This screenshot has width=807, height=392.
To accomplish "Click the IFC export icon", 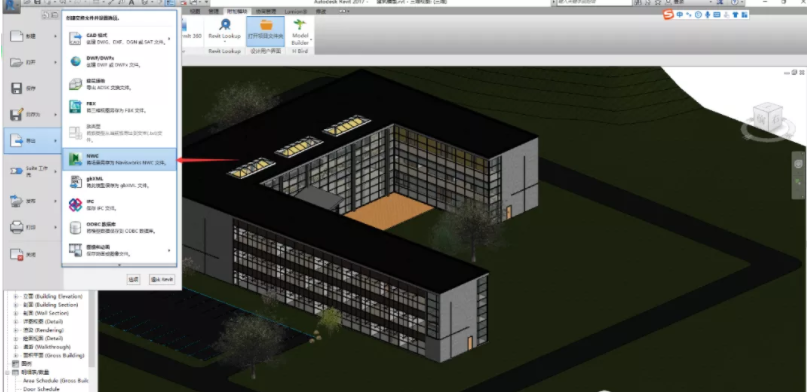I will [76, 205].
